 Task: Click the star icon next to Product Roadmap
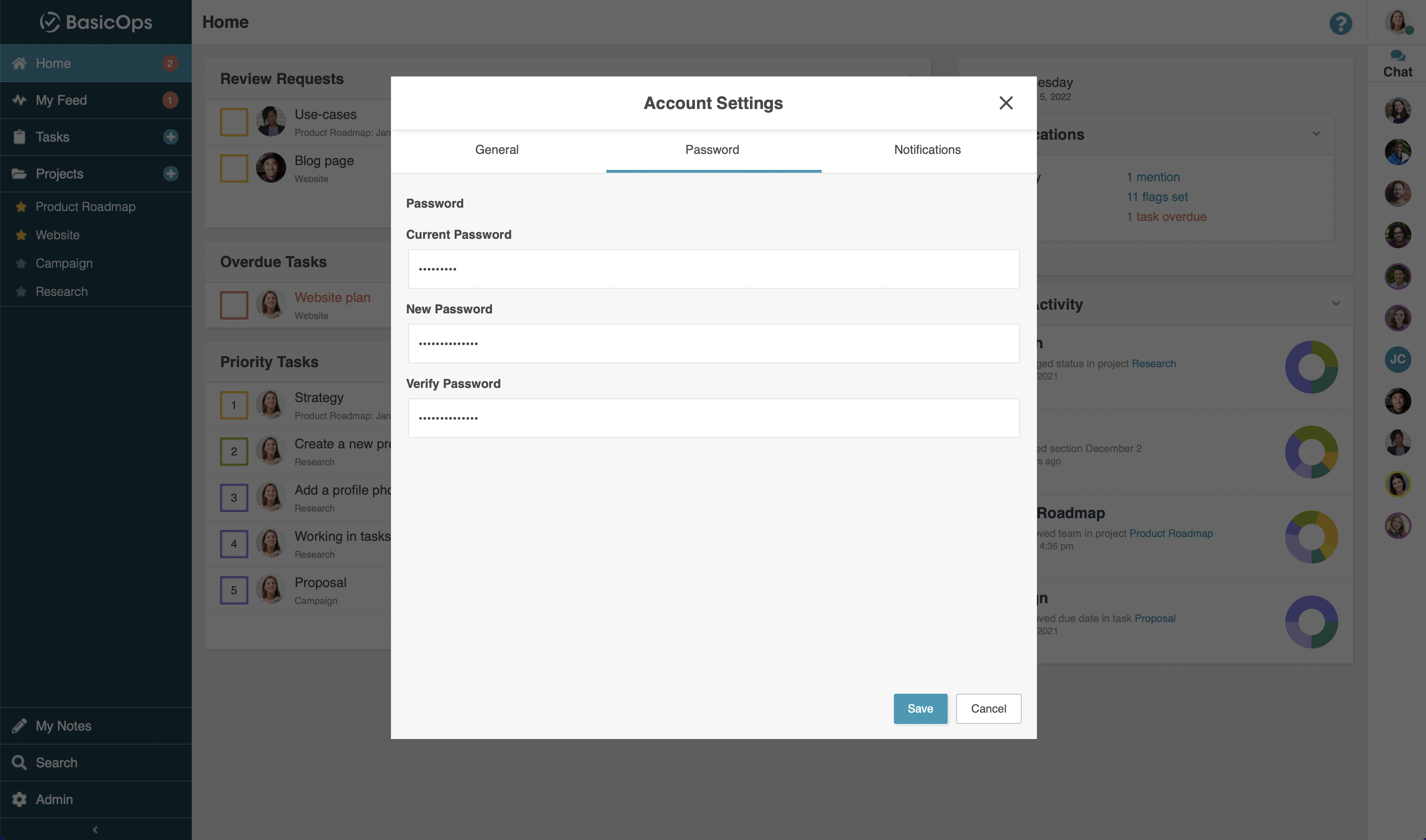click(x=21, y=207)
